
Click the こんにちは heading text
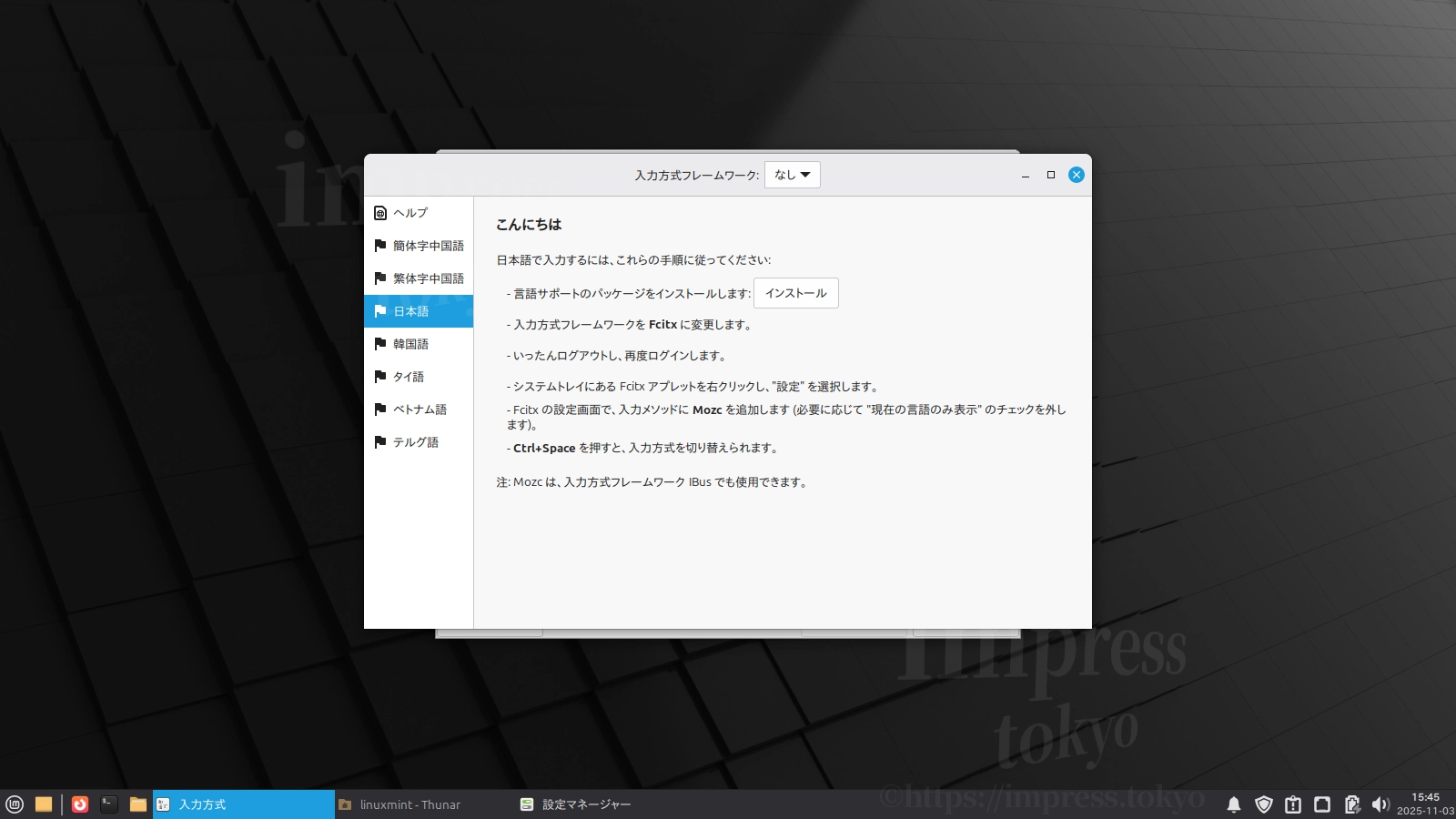click(529, 225)
